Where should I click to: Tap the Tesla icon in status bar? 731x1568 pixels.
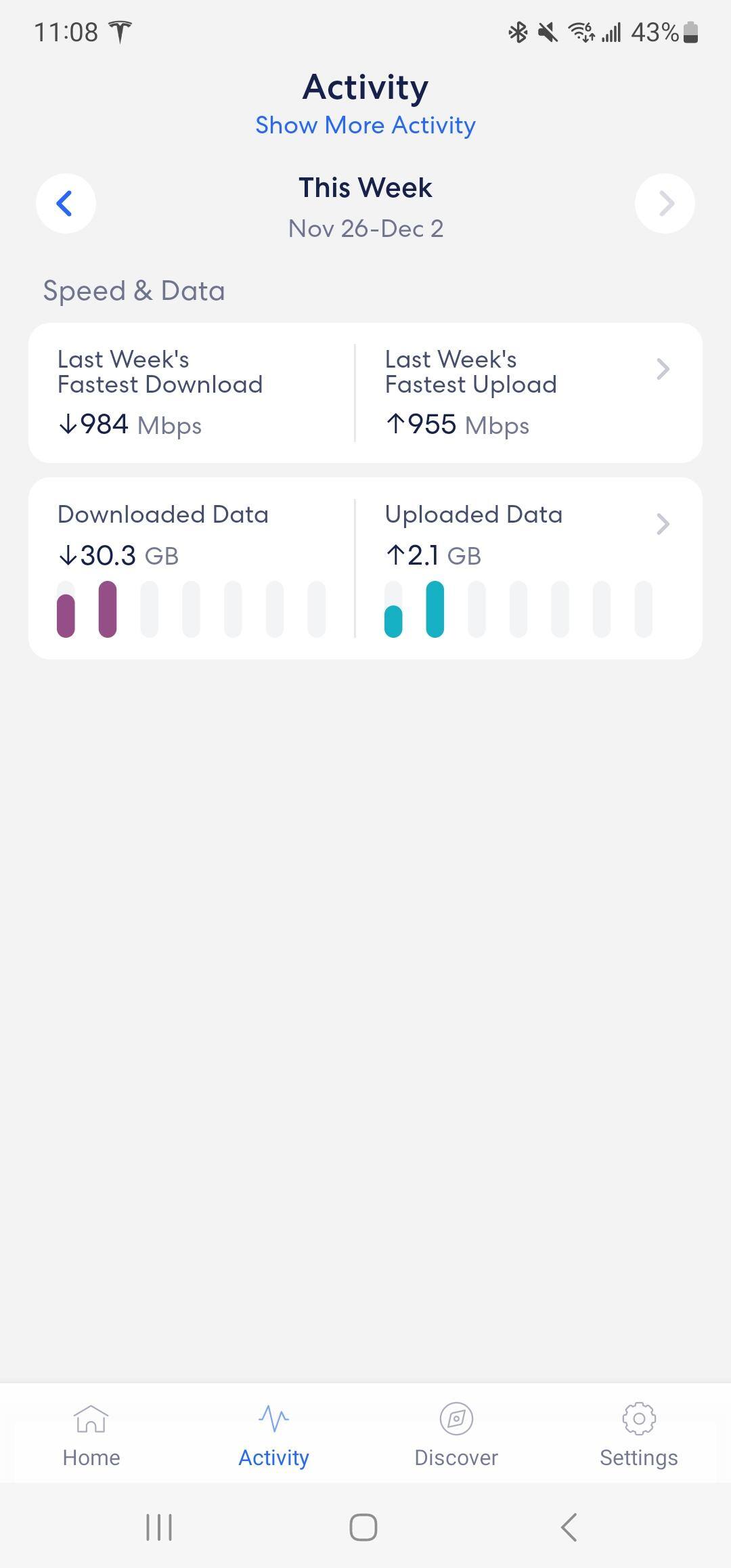pos(120,32)
